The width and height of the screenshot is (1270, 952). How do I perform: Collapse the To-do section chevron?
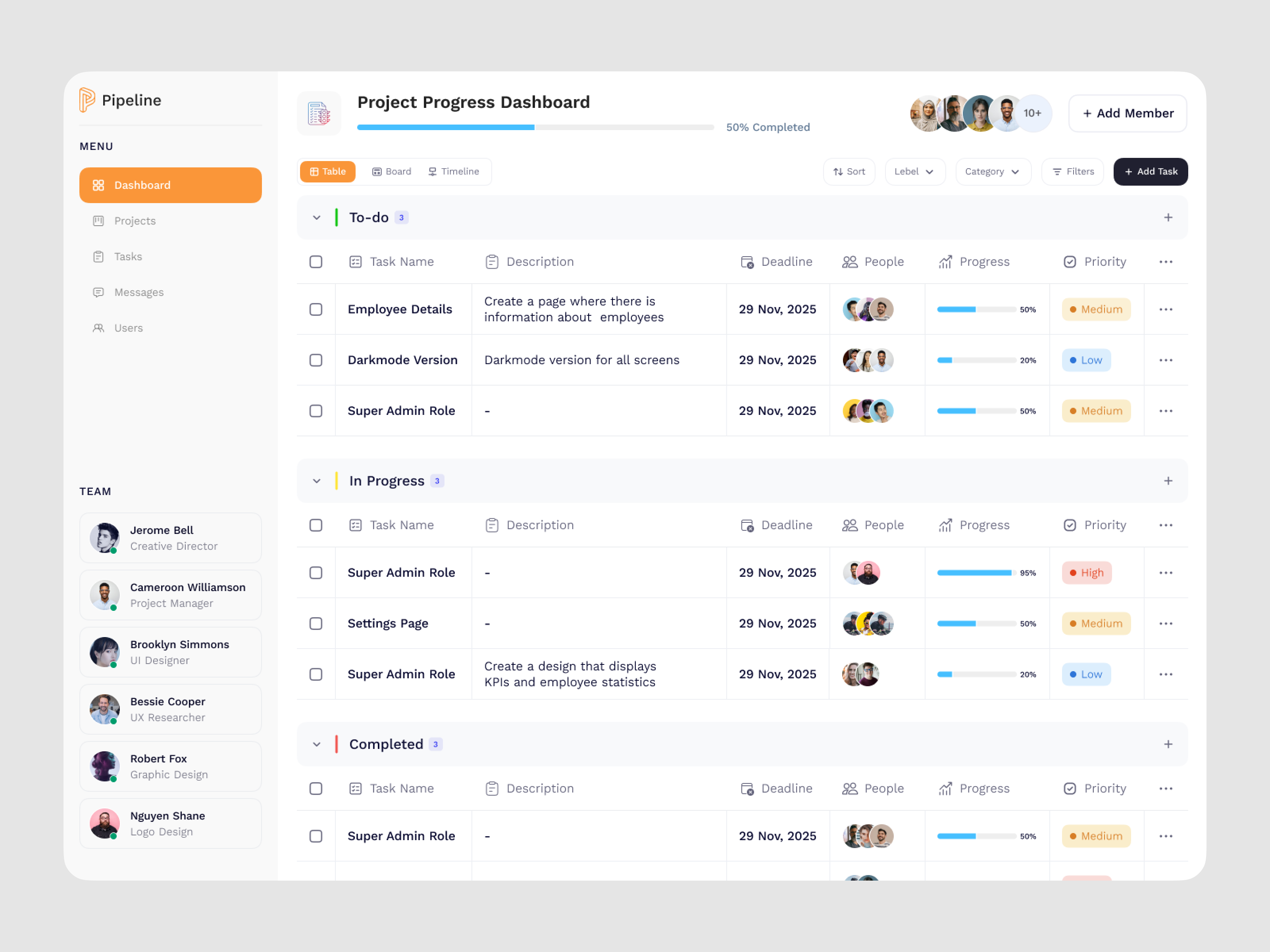tap(316, 217)
